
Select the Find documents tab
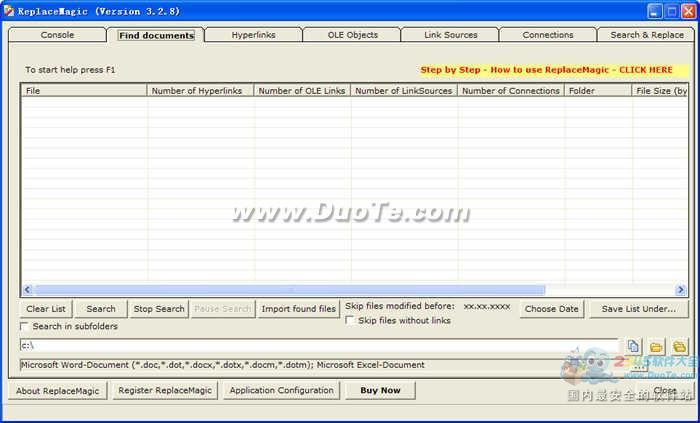pyautogui.click(x=156, y=35)
